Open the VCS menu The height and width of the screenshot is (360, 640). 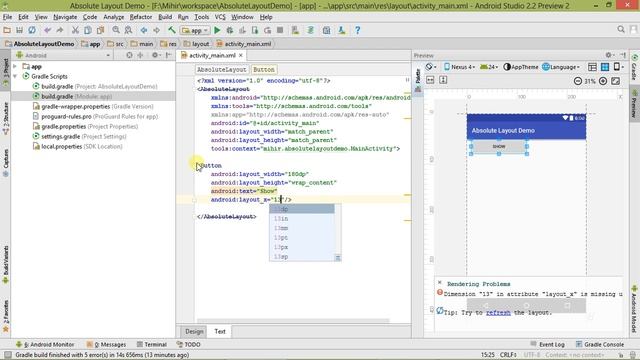click(220, 17)
